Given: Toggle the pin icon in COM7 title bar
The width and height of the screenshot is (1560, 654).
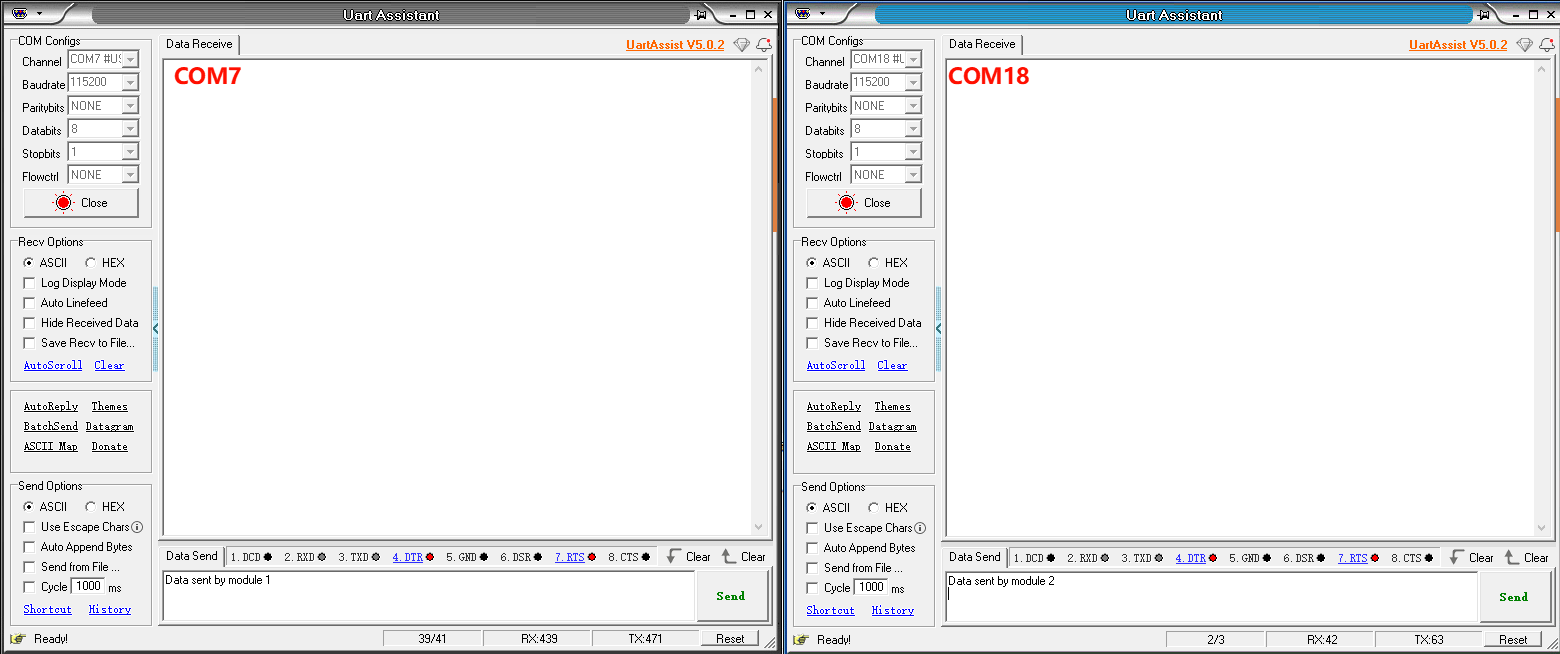Looking at the screenshot, I should click(x=701, y=15).
